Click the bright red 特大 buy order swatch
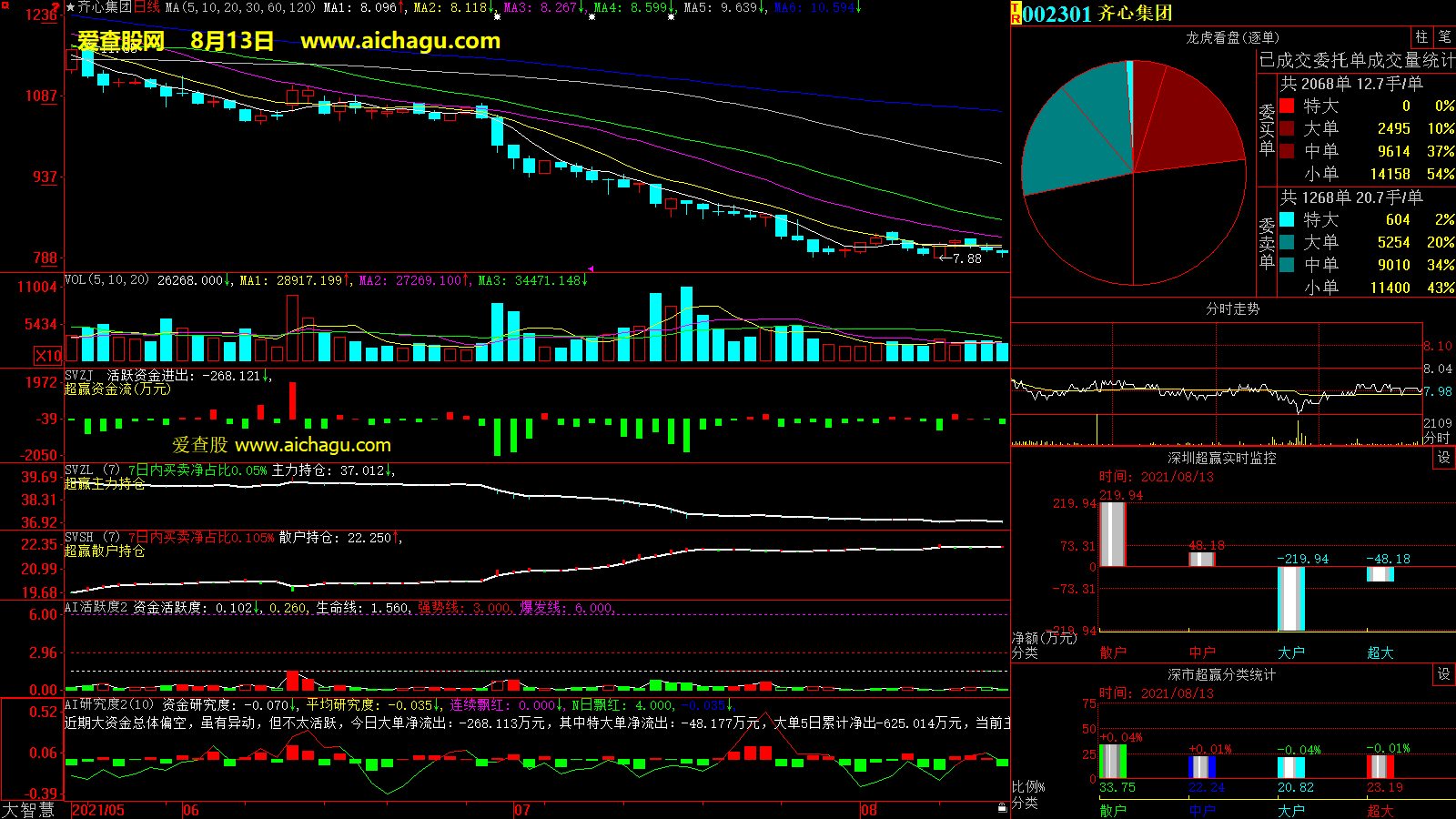1456x819 pixels. click(x=1287, y=106)
